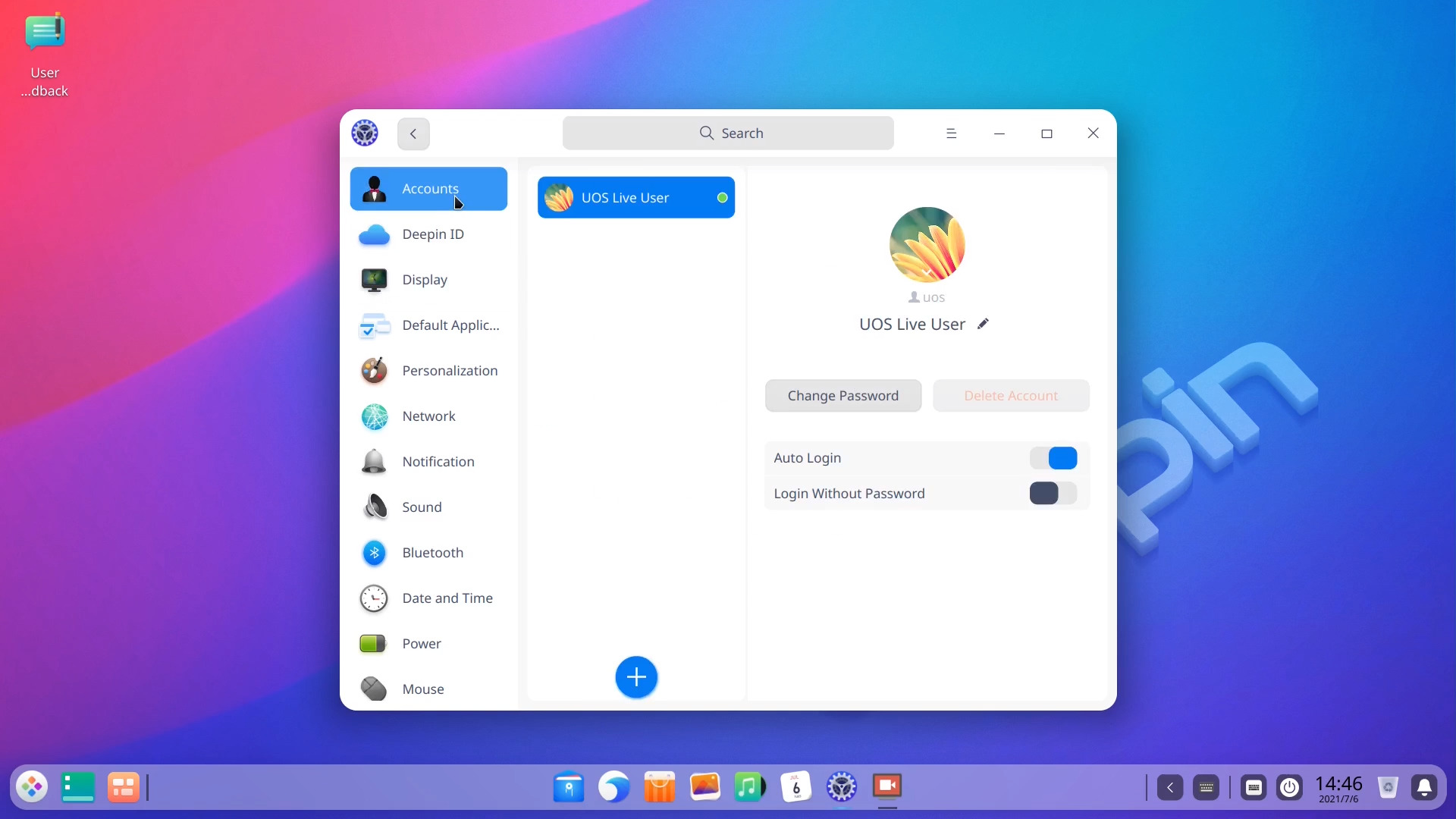1456x819 pixels.
Task: Enable Login Without Password switch
Action: (x=1053, y=494)
